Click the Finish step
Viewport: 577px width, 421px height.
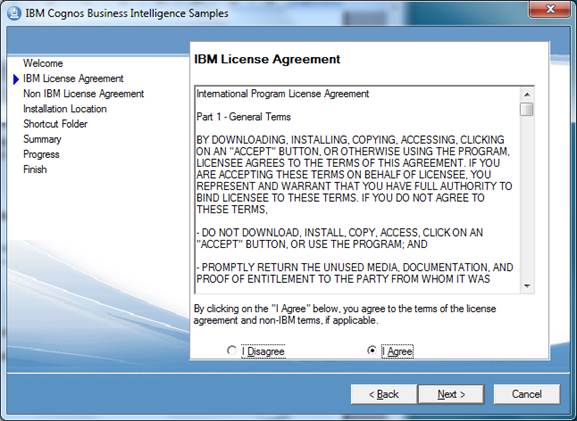tap(35, 169)
